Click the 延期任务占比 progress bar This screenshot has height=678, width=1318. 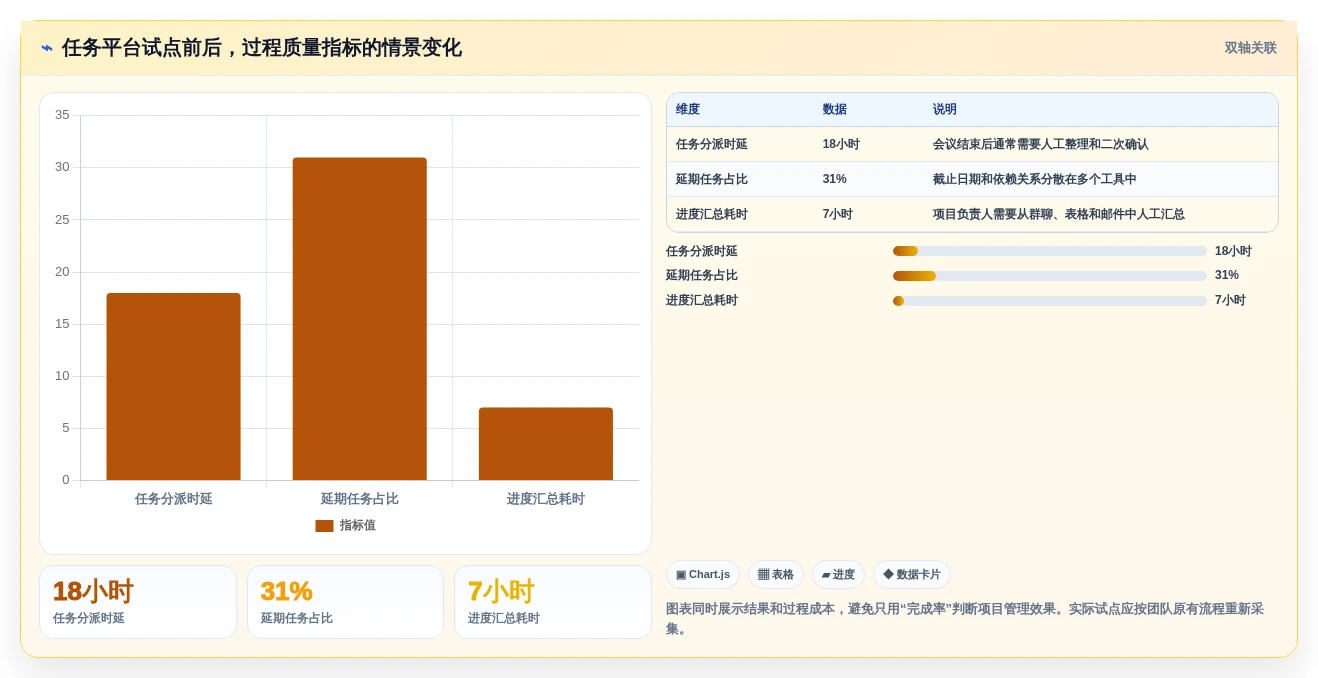coord(1050,276)
